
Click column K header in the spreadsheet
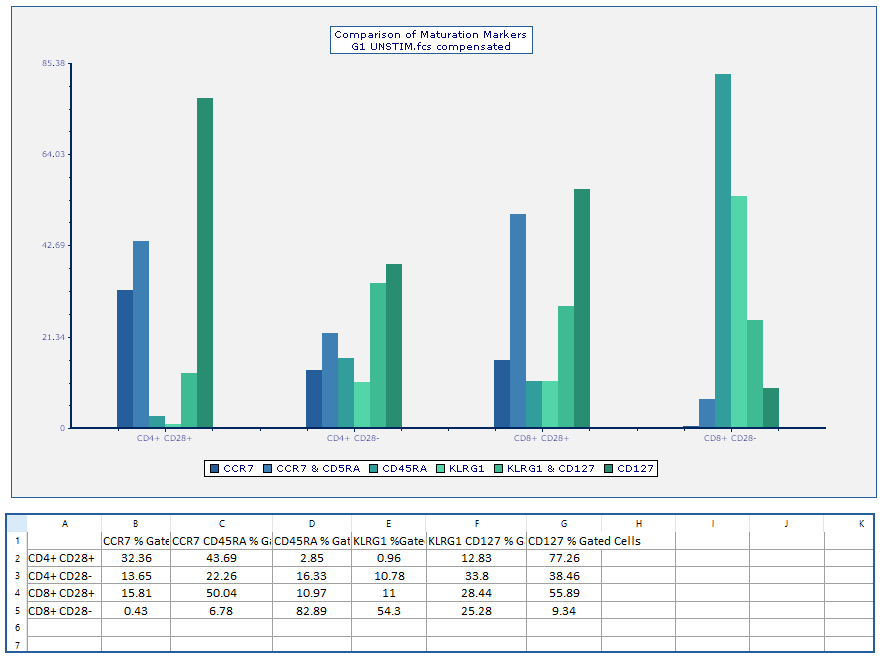(860, 523)
